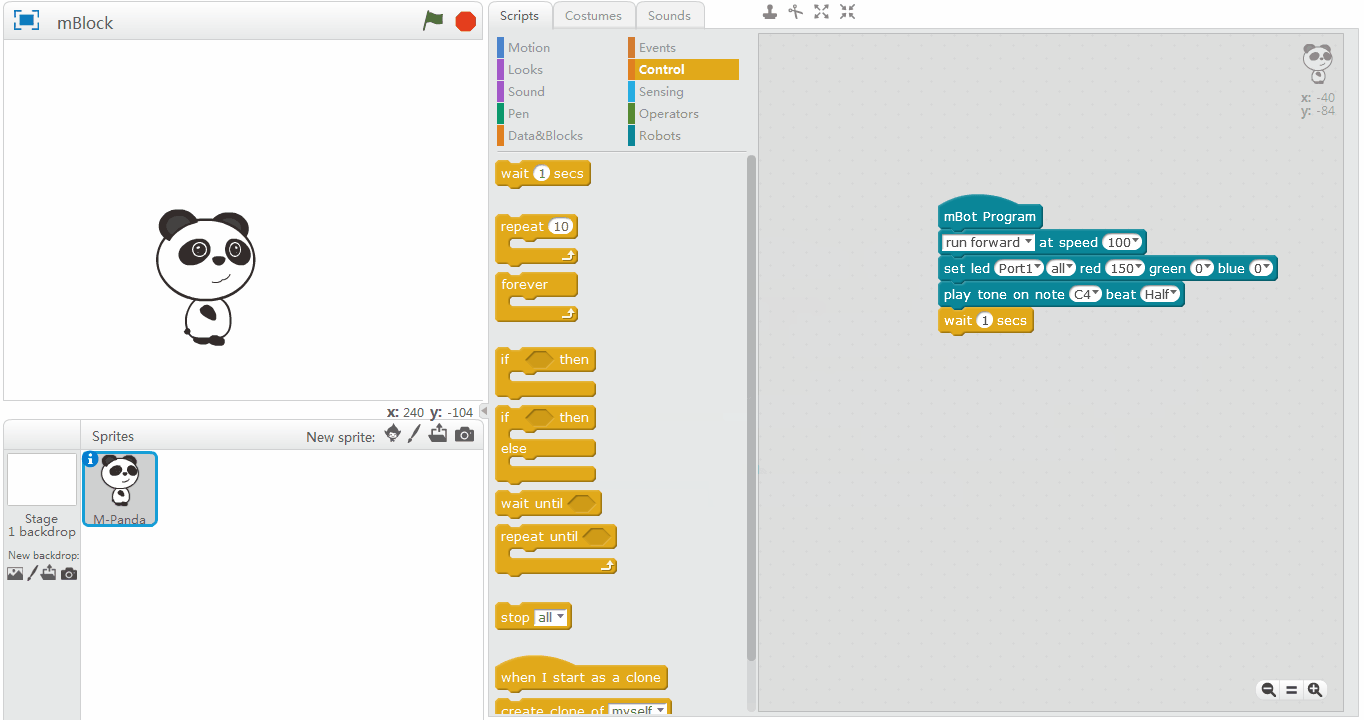Upload sprite from file
The height and width of the screenshot is (720, 1364).
pos(438,434)
